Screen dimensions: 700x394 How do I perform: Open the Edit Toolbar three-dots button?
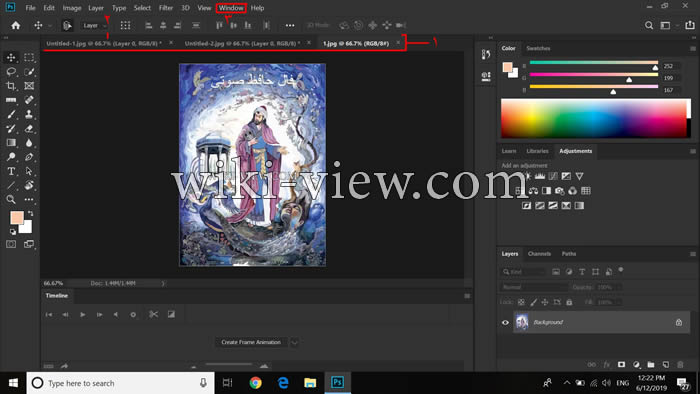coord(29,199)
